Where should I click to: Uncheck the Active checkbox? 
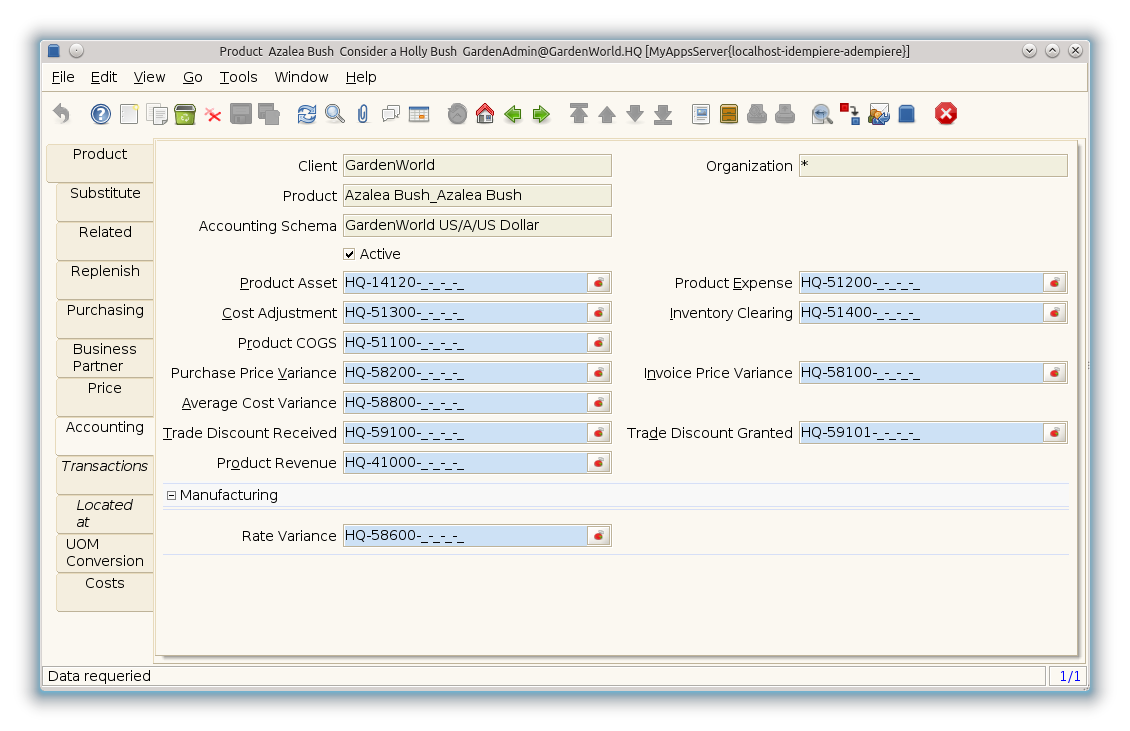[x=349, y=255]
